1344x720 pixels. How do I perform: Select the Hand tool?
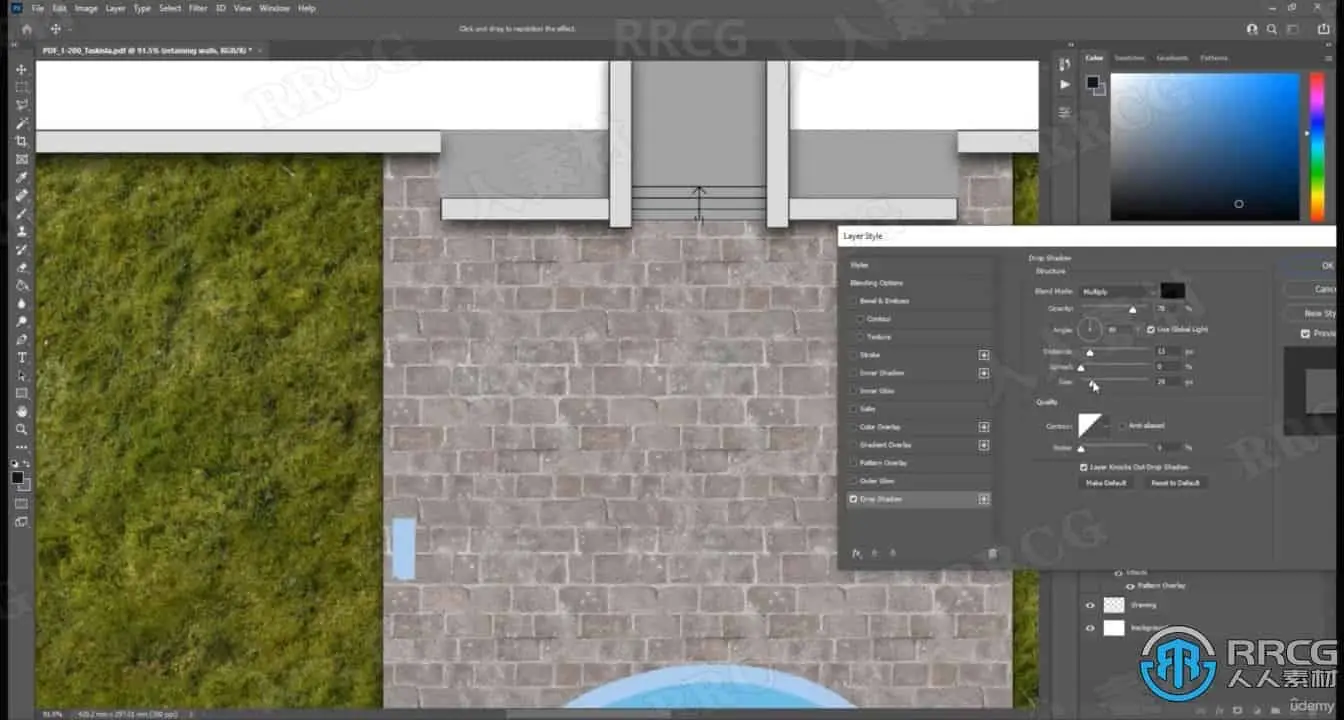pyautogui.click(x=22, y=411)
